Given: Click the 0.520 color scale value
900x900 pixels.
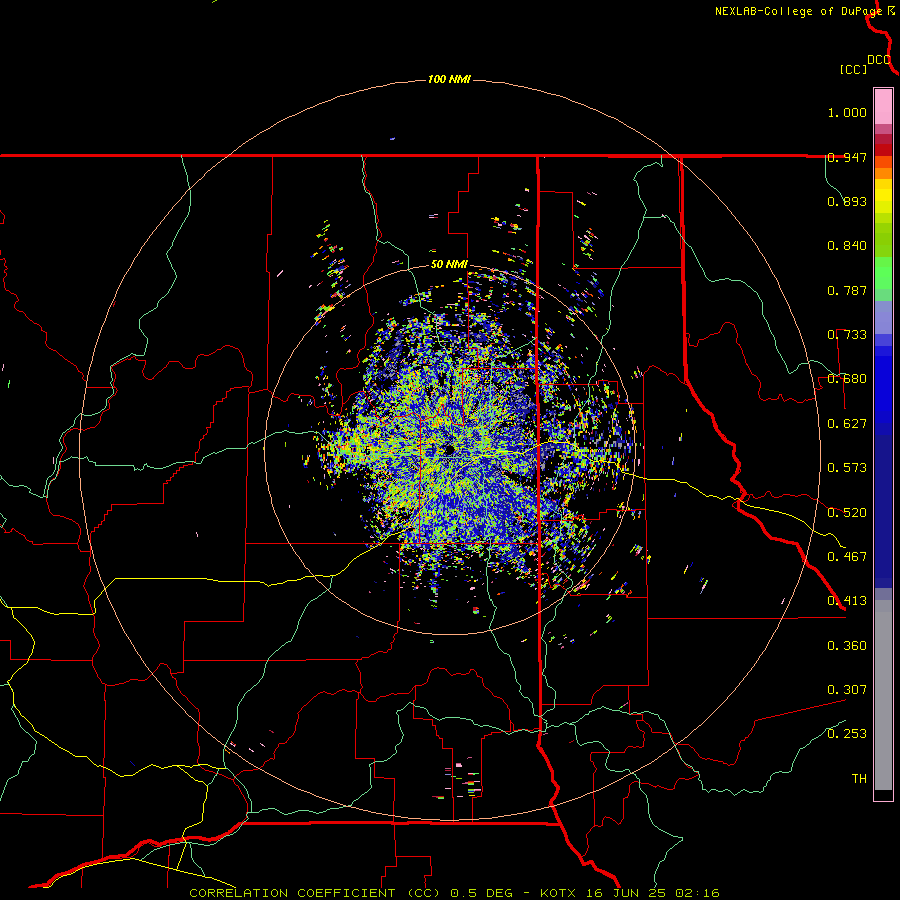Looking at the screenshot, I should tap(847, 512).
